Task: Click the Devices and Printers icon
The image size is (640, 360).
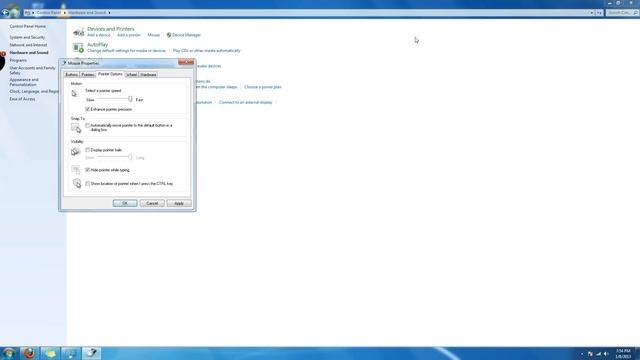Action: 78,32
